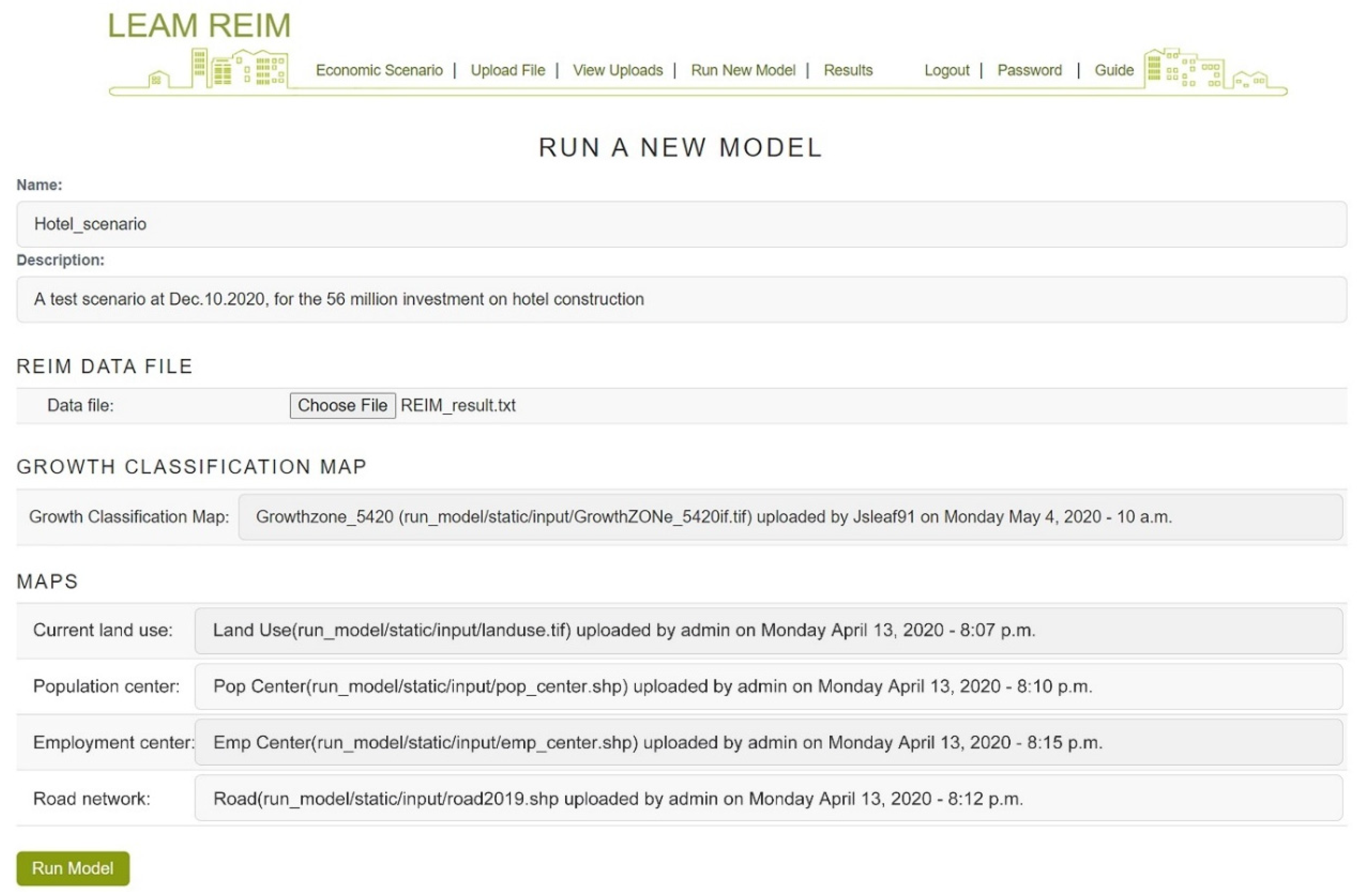
Task: Click the REIM_result.txt file name
Action: pos(458,406)
